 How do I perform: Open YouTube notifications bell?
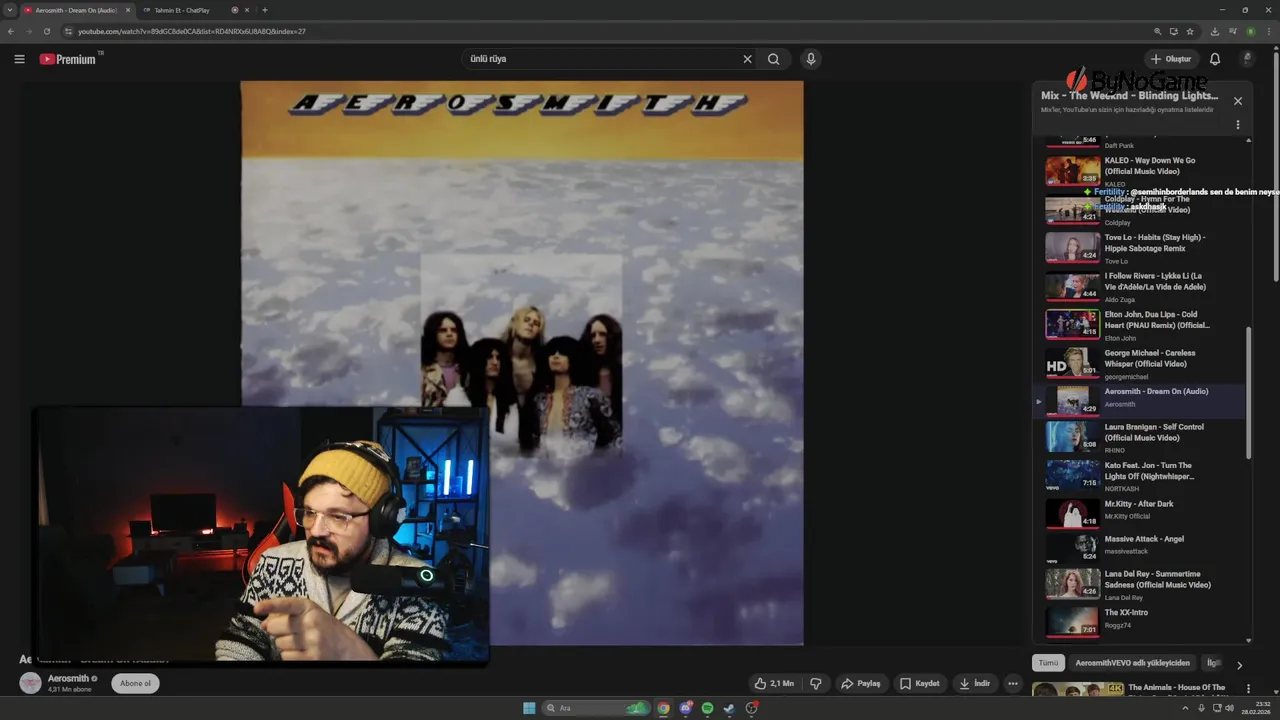(x=1215, y=59)
